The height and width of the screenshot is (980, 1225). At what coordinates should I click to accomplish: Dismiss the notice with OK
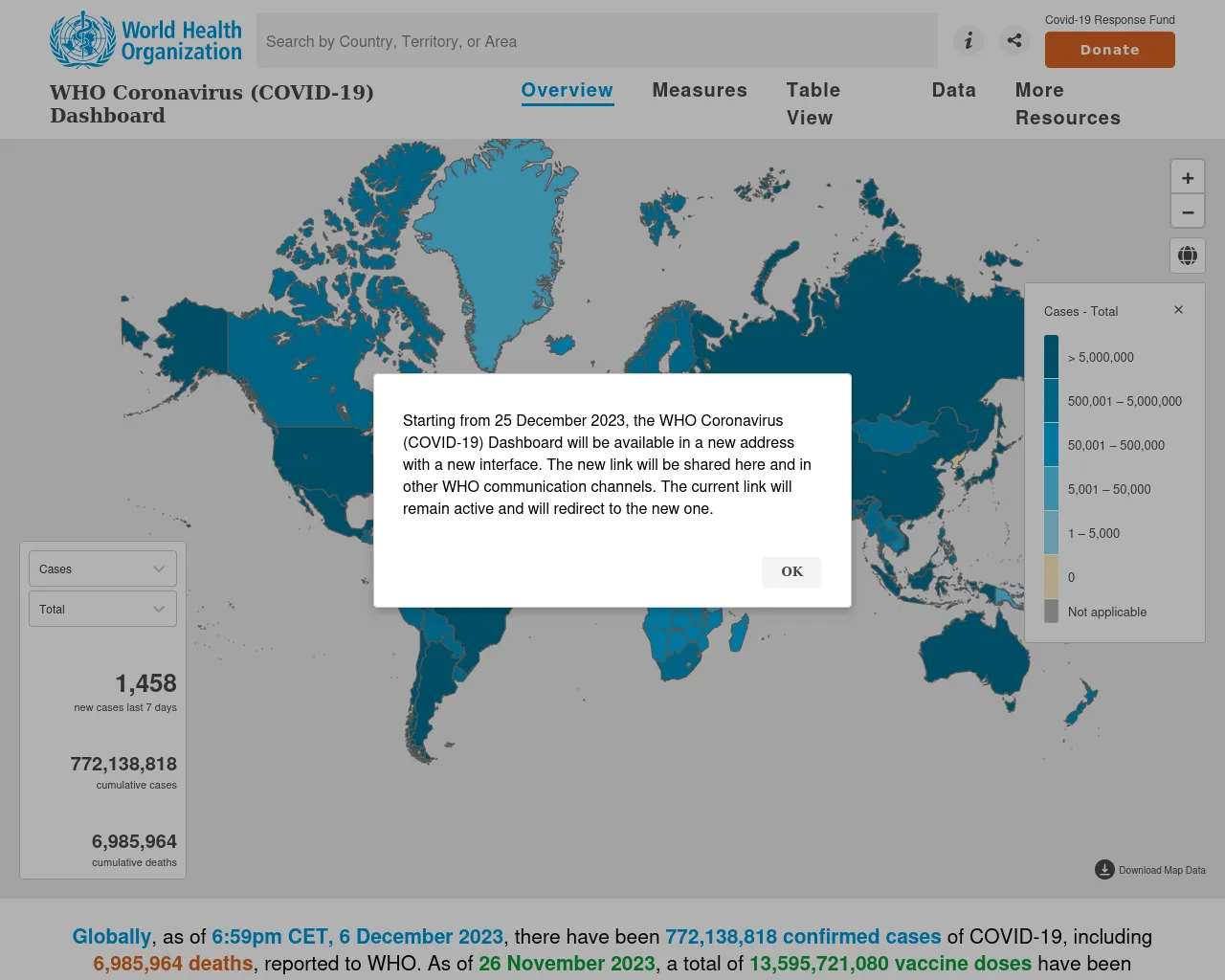tap(792, 571)
